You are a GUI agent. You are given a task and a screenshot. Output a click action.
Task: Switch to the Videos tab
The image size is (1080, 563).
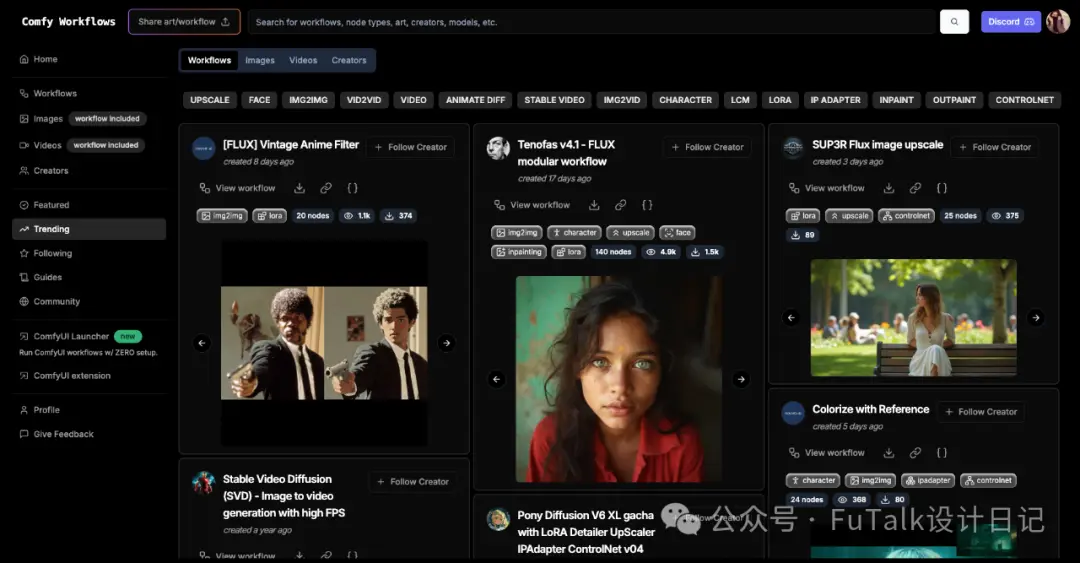303,60
